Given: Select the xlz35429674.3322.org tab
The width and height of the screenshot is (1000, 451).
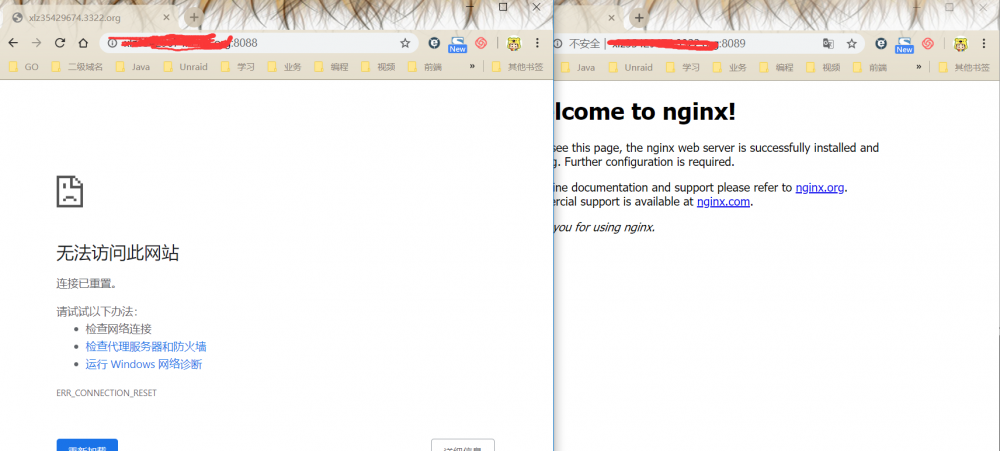Looking at the screenshot, I should click(90, 18).
